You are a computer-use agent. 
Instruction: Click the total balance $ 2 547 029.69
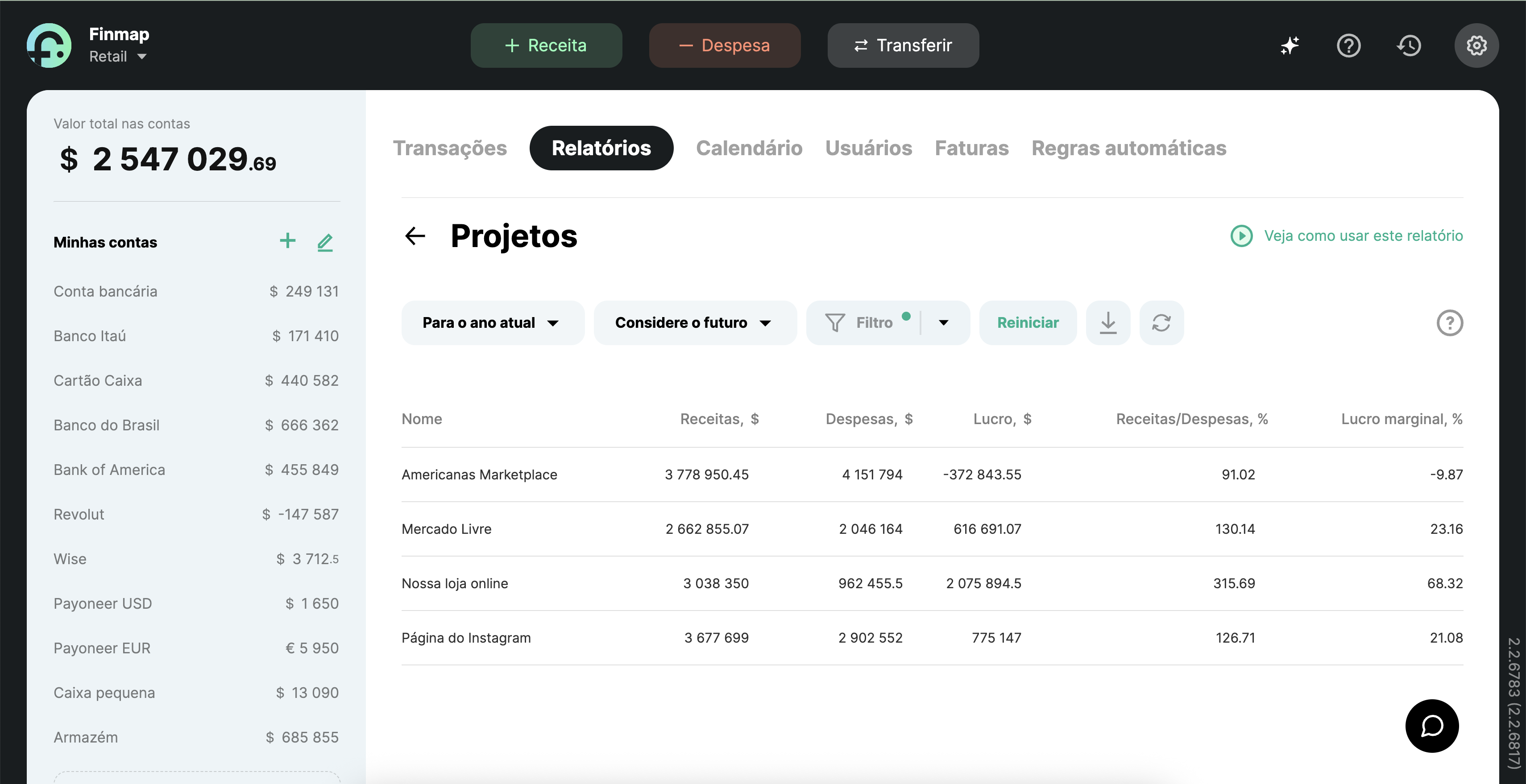click(x=168, y=159)
